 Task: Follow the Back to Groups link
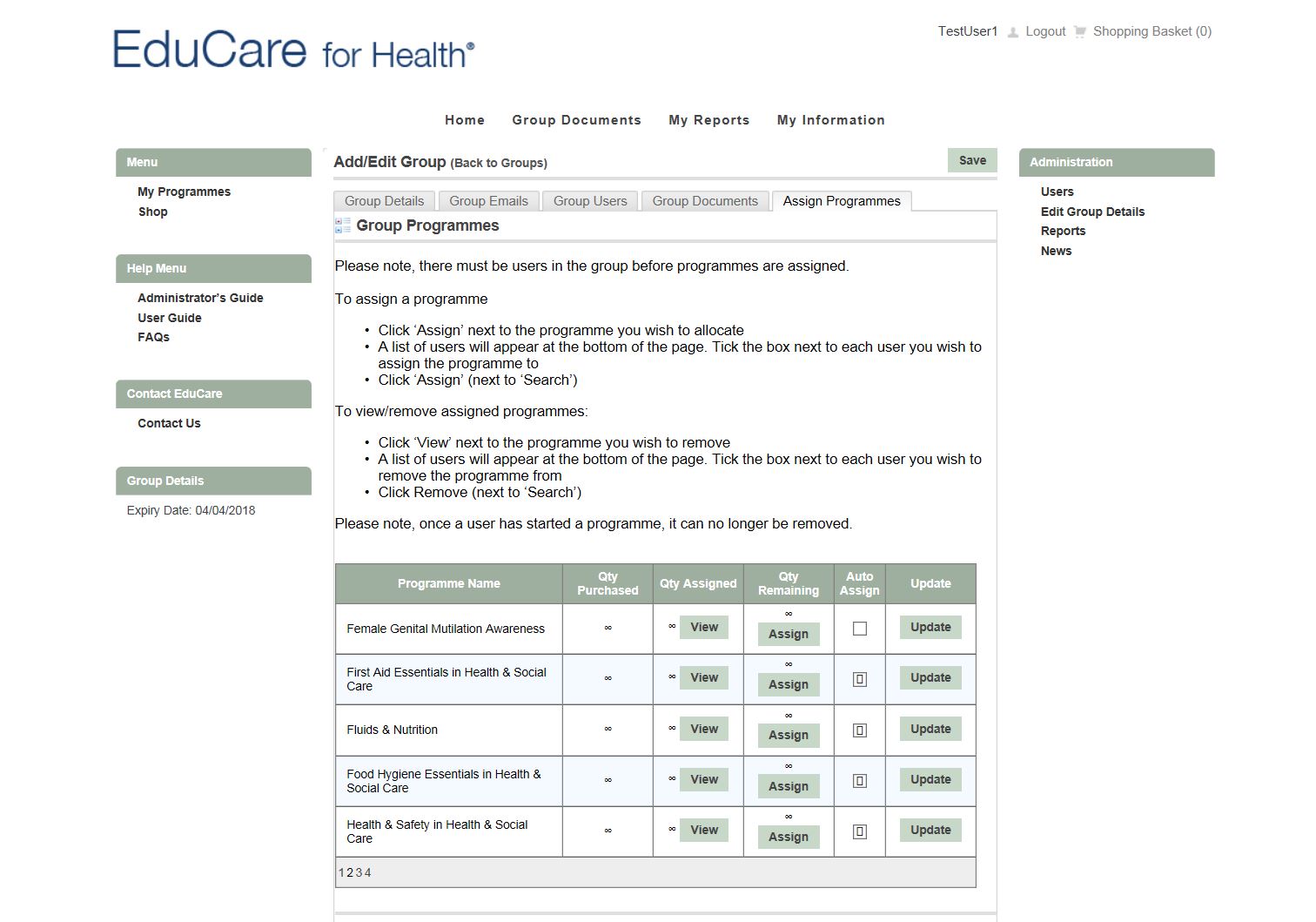coord(499,163)
